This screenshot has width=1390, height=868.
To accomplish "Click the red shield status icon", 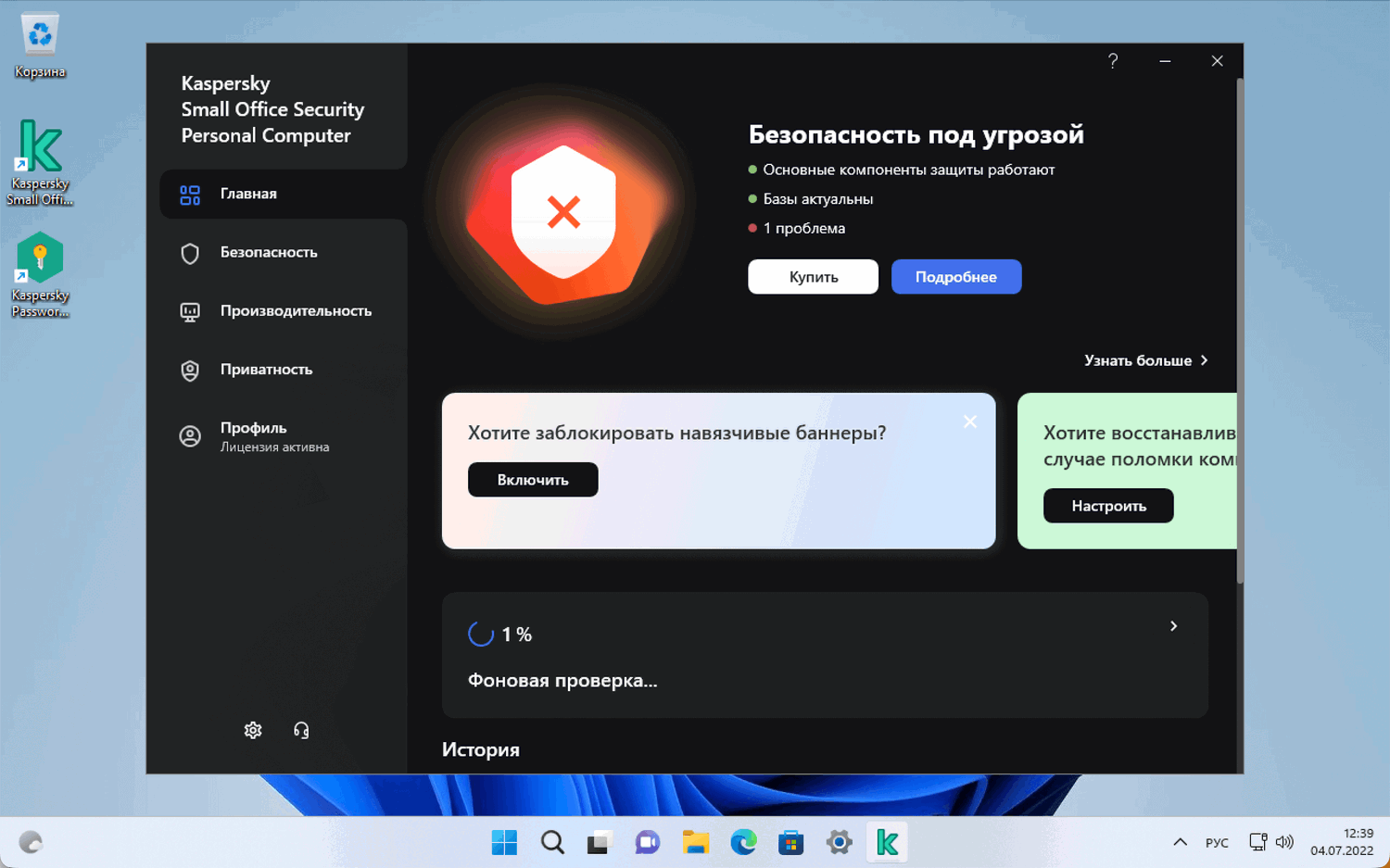I will (x=563, y=213).
